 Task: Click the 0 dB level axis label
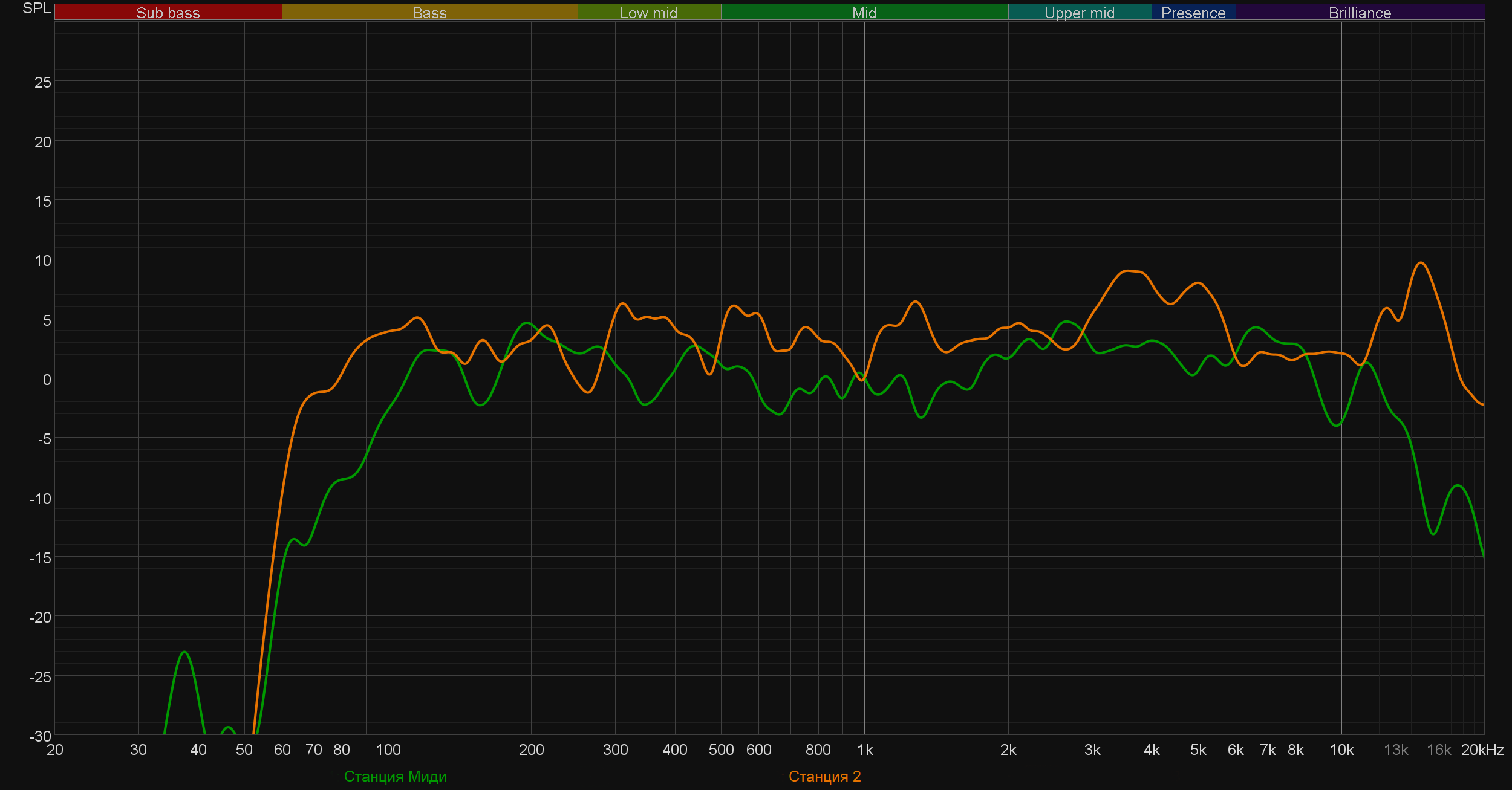point(47,380)
